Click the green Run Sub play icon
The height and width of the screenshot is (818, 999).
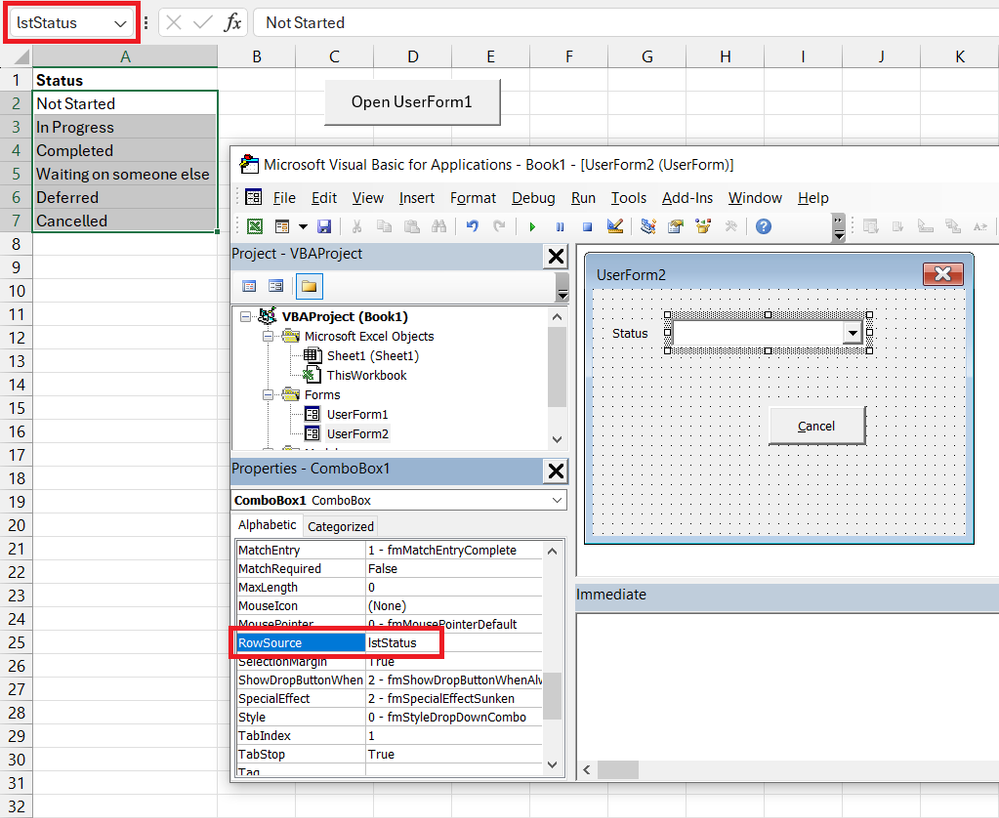click(x=533, y=227)
